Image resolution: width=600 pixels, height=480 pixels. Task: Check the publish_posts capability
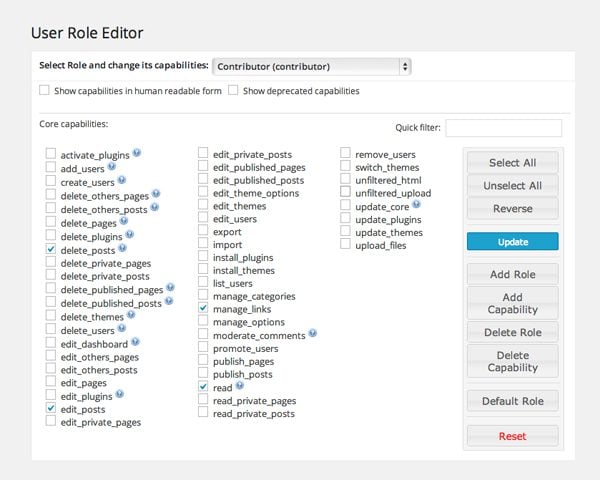203,373
